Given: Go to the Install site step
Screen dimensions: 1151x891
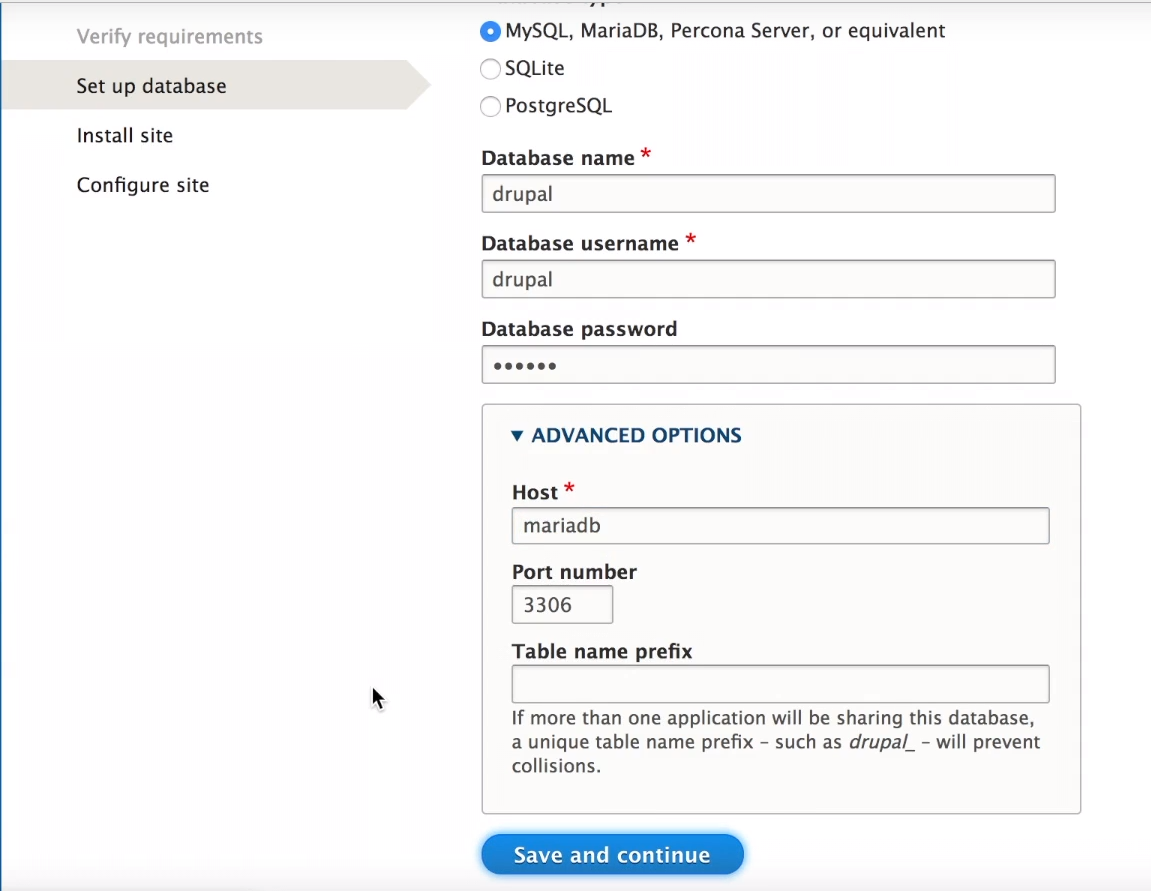Looking at the screenshot, I should (x=124, y=135).
